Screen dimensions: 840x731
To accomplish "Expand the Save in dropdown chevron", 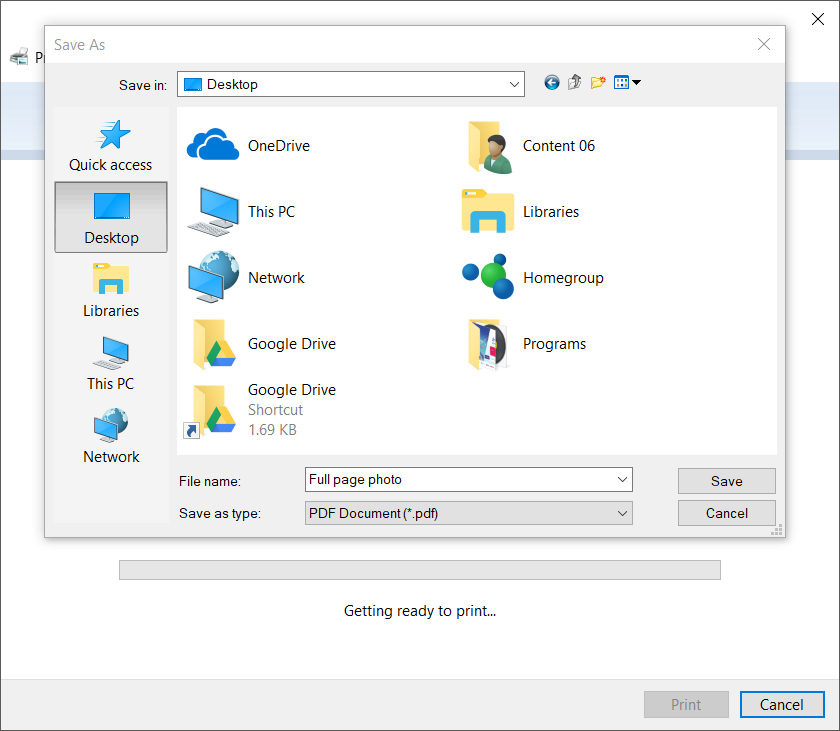I will [514, 84].
